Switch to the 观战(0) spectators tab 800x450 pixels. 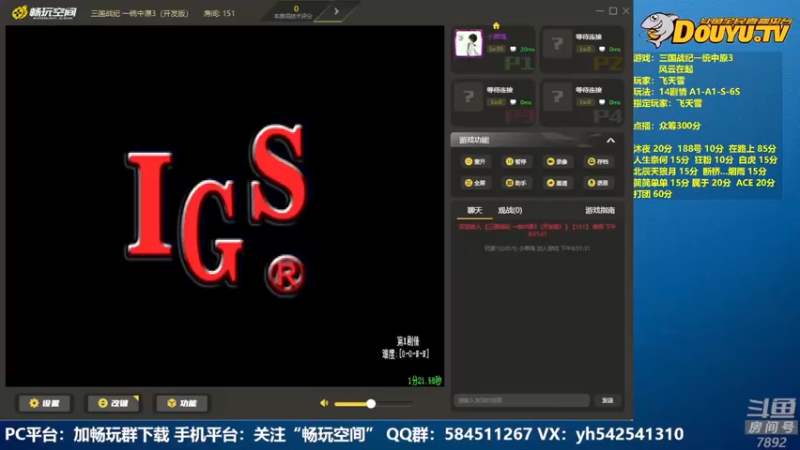pos(510,210)
